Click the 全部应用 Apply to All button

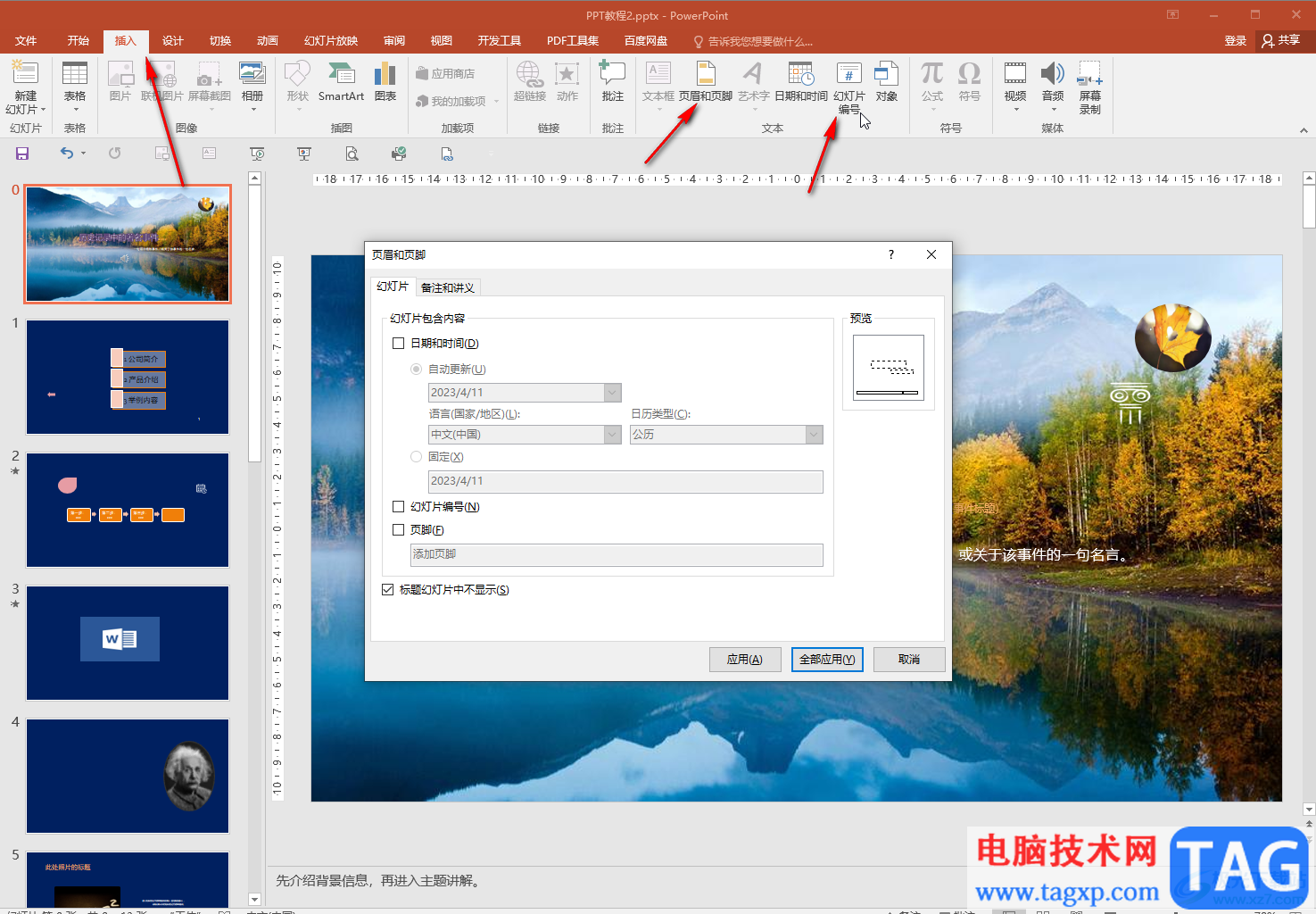coord(827,660)
